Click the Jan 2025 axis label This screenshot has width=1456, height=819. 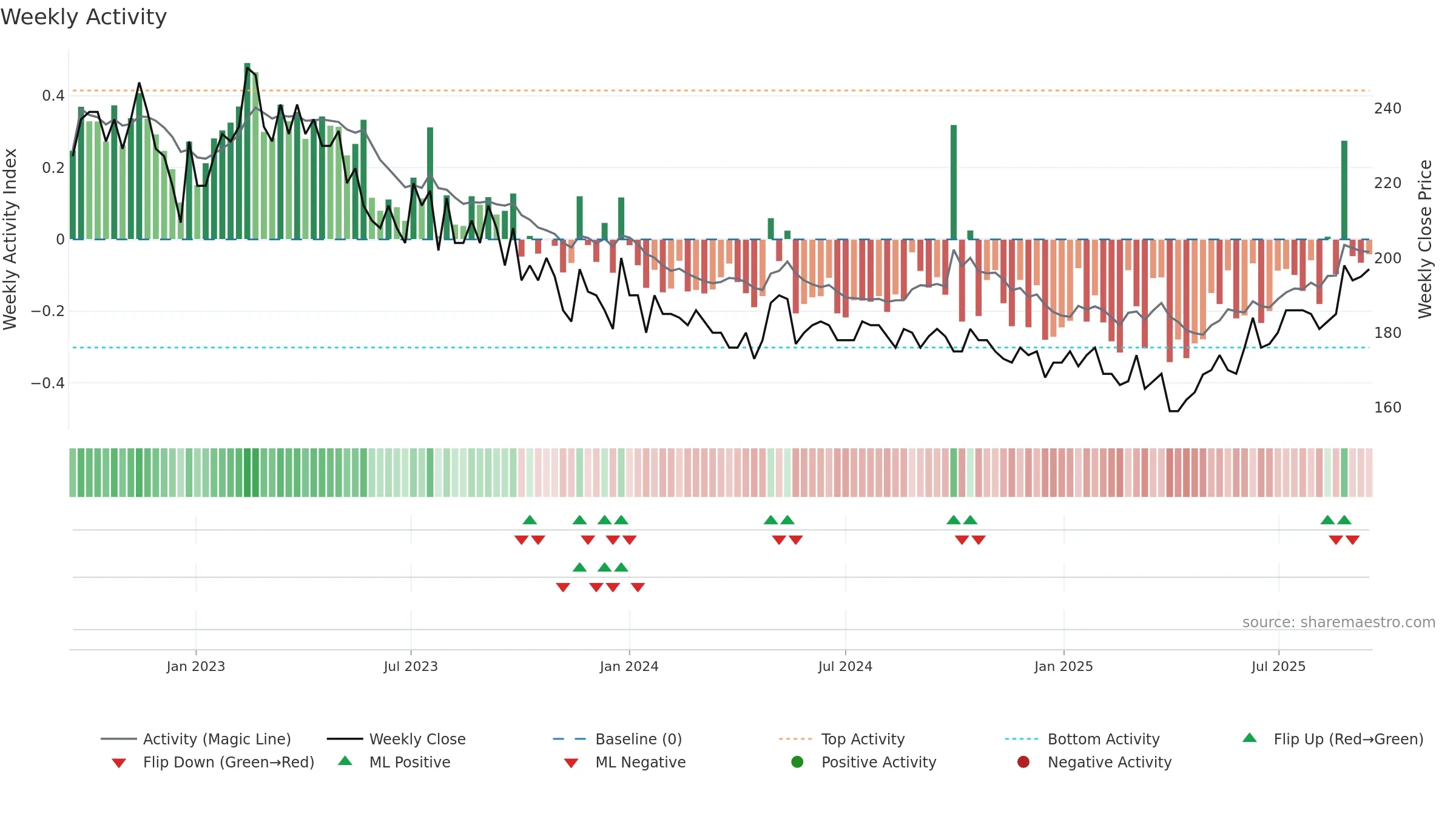click(x=1063, y=667)
